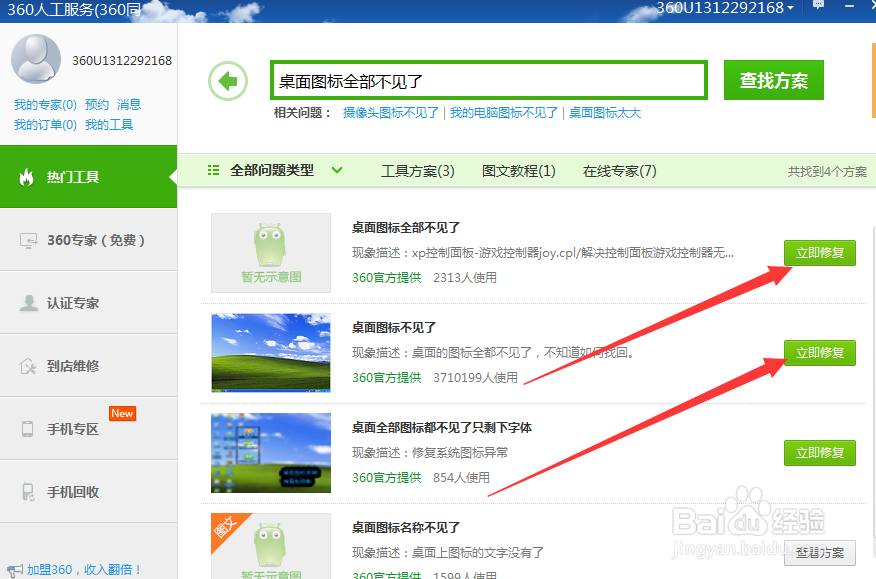Screen dimensions: 876x579
Task: Click the house-wrench icon beside 到店维修
Action: (27, 366)
